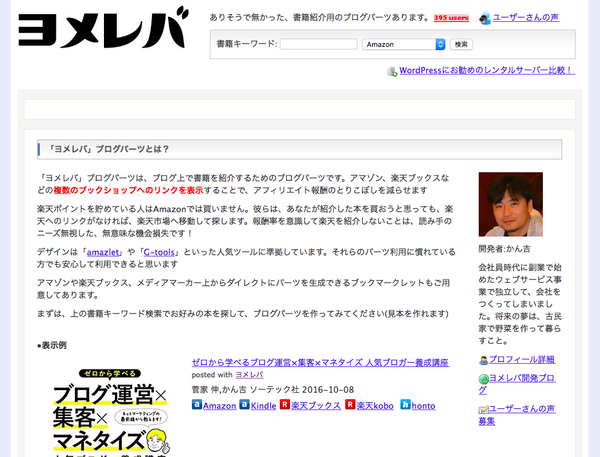Open the プロフィール詳細 link
This screenshot has width=600, height=457.
tap(522, 359)
